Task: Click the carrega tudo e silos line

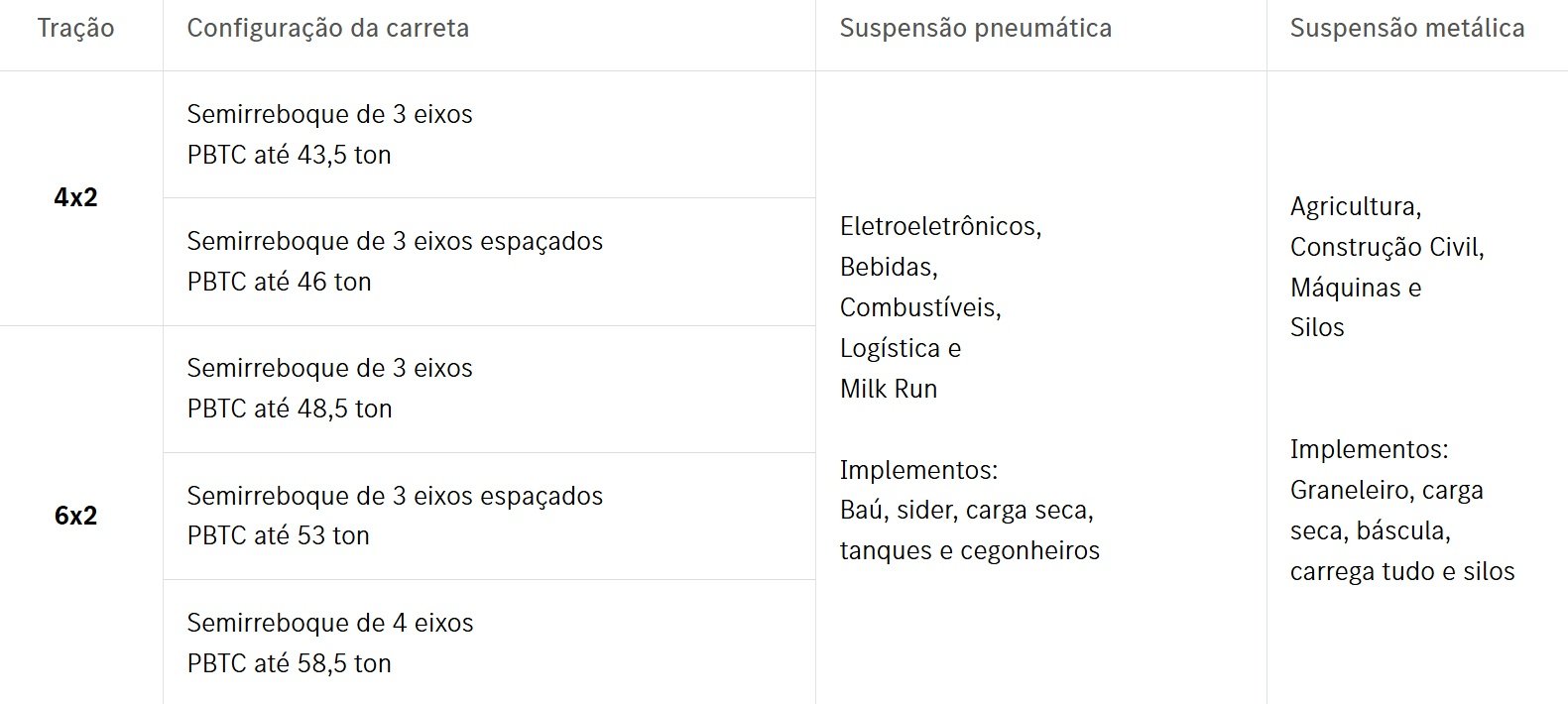Action: pos(1401,571)
